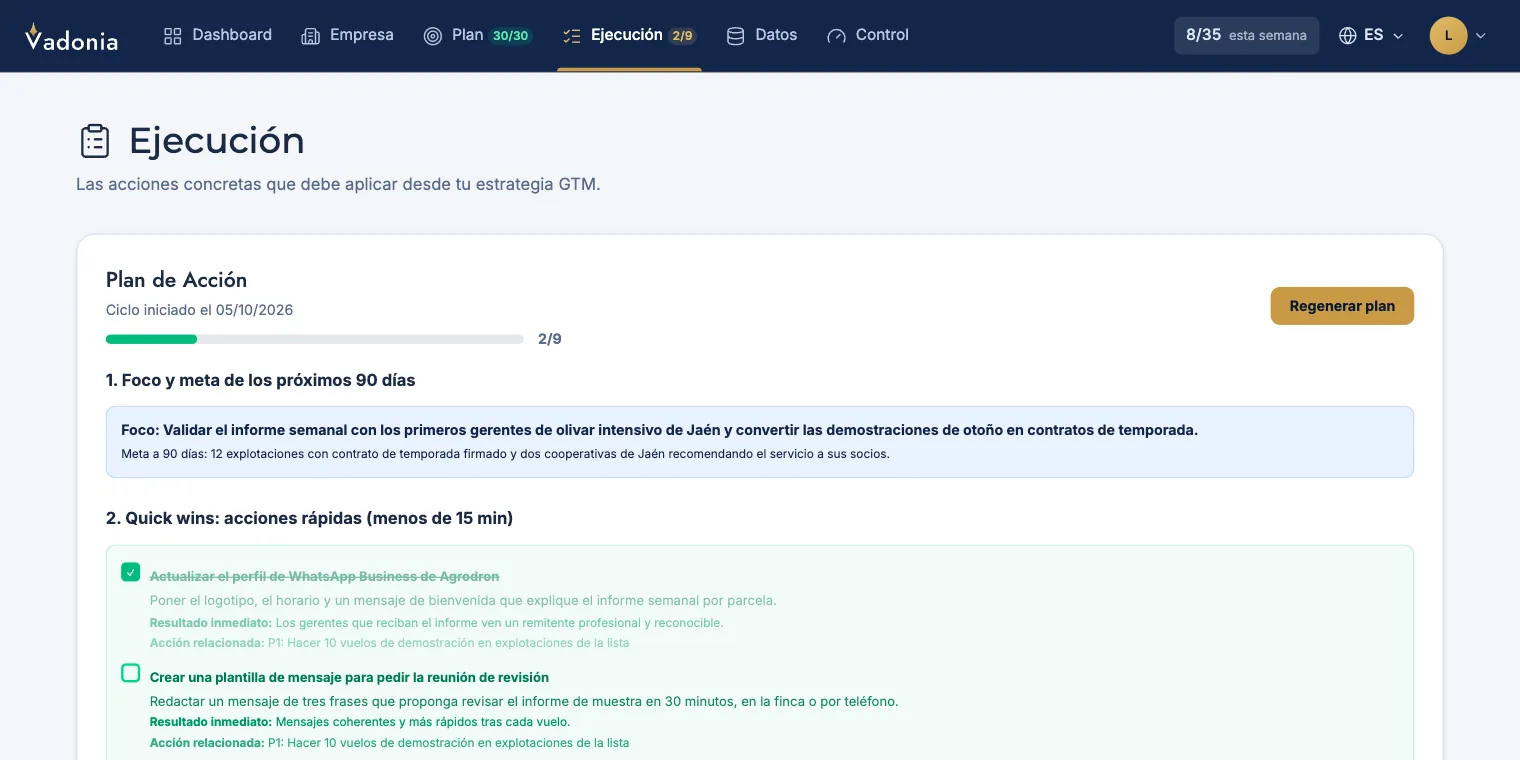
Task: Click the Control gauge icon
Action: tap(836, 36)
